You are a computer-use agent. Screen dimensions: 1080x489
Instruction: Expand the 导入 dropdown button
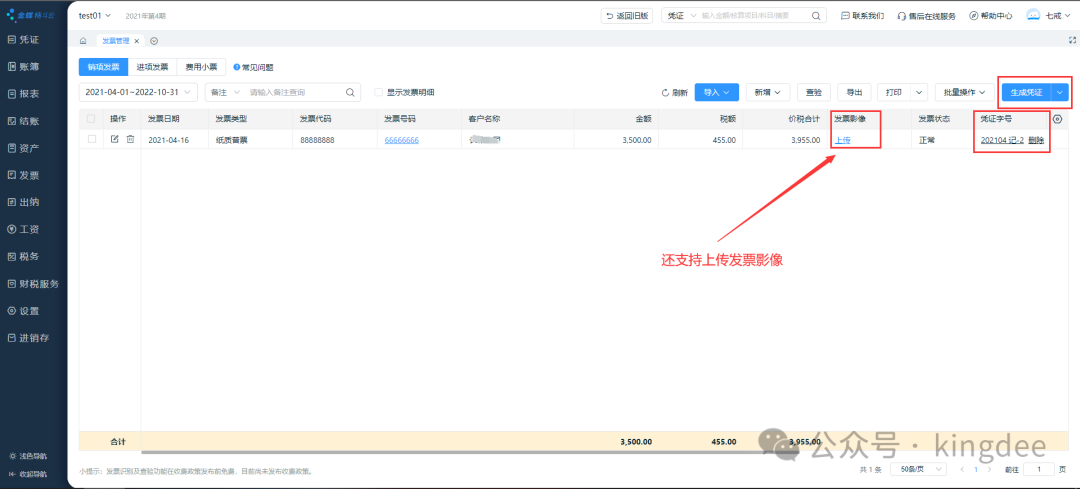[x=716, y=92]
